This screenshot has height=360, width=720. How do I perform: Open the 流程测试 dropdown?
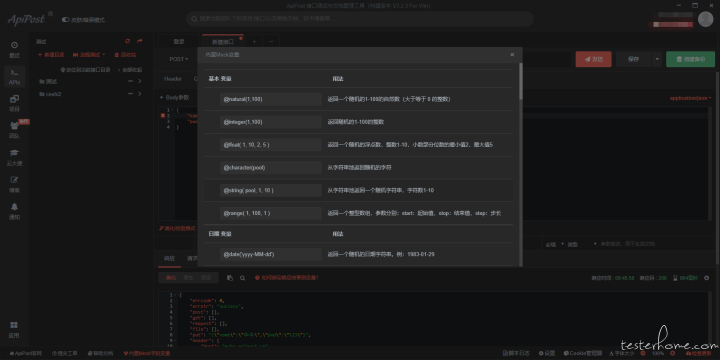pyautogui.click(x=89, y=55)
